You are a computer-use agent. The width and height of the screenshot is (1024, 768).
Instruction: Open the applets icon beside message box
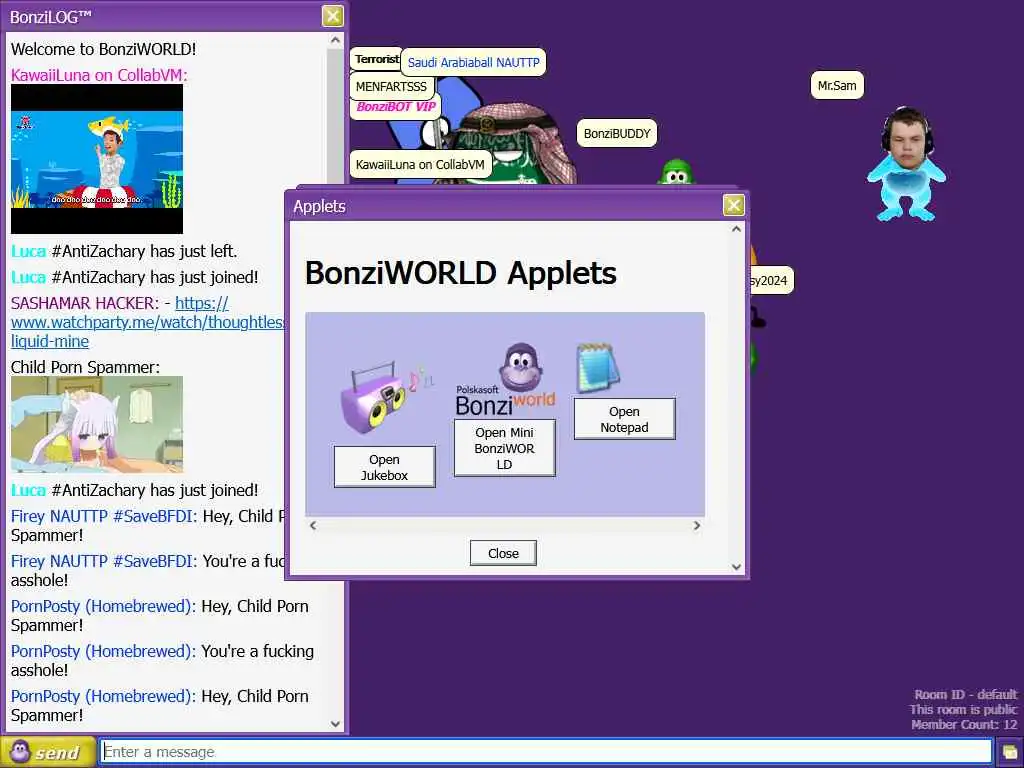(1010, 752)
